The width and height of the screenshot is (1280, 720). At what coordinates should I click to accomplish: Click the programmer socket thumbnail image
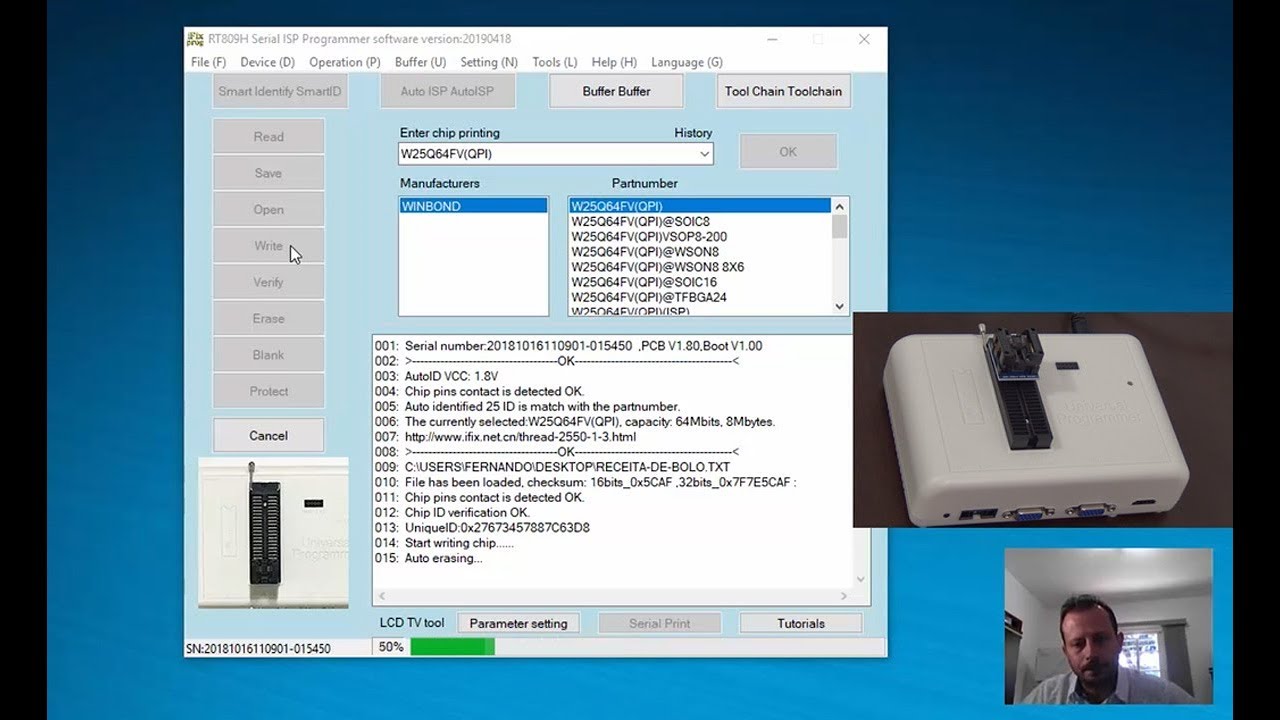(x=273, y=533)
